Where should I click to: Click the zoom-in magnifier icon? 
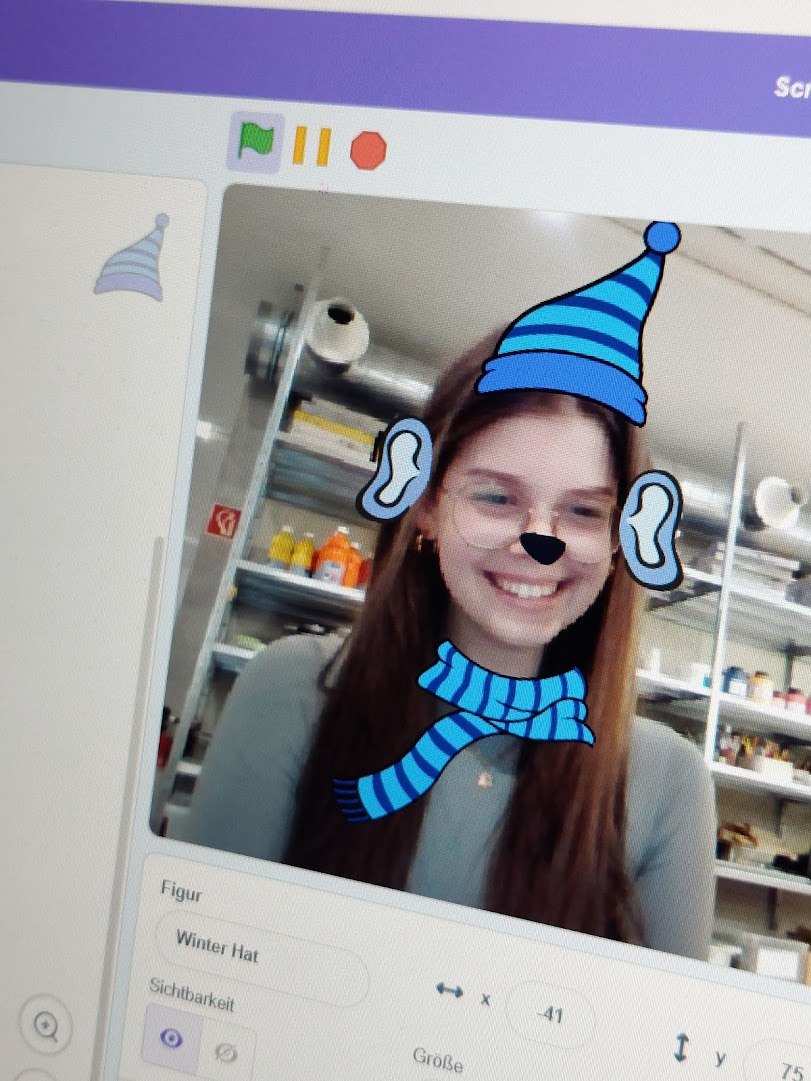46,1025
